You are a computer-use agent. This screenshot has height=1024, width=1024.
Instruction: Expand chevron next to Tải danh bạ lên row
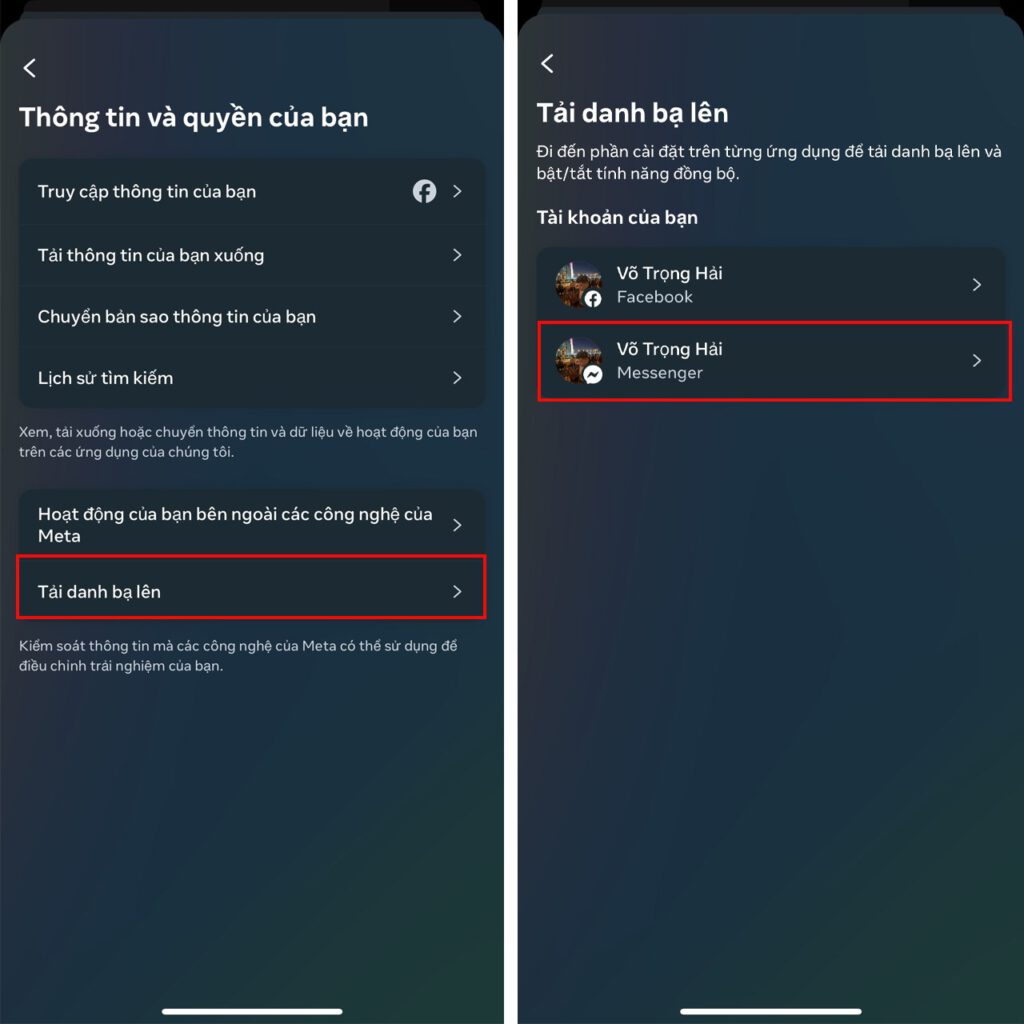click(x=457, y=592)
